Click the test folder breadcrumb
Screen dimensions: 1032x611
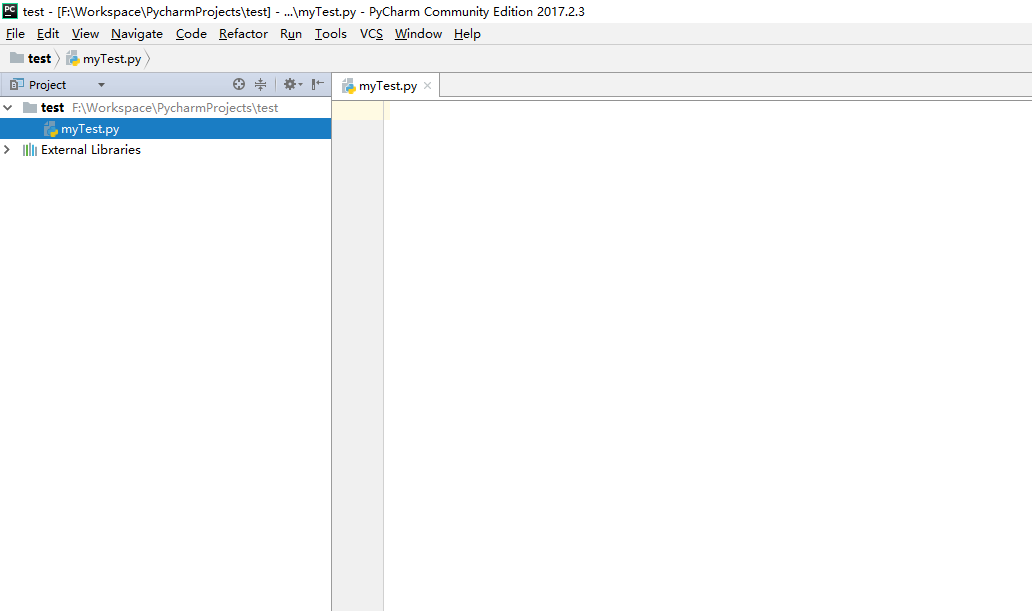(31, 59)
